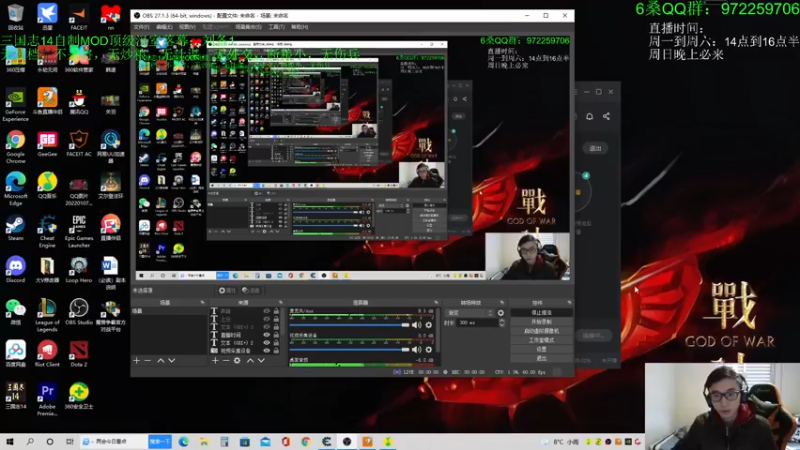Image resolution: width=800 pixels, height=450 pixels.
Task: Open the GeForce Experience desktop shortcut
Action: point(15,105)
